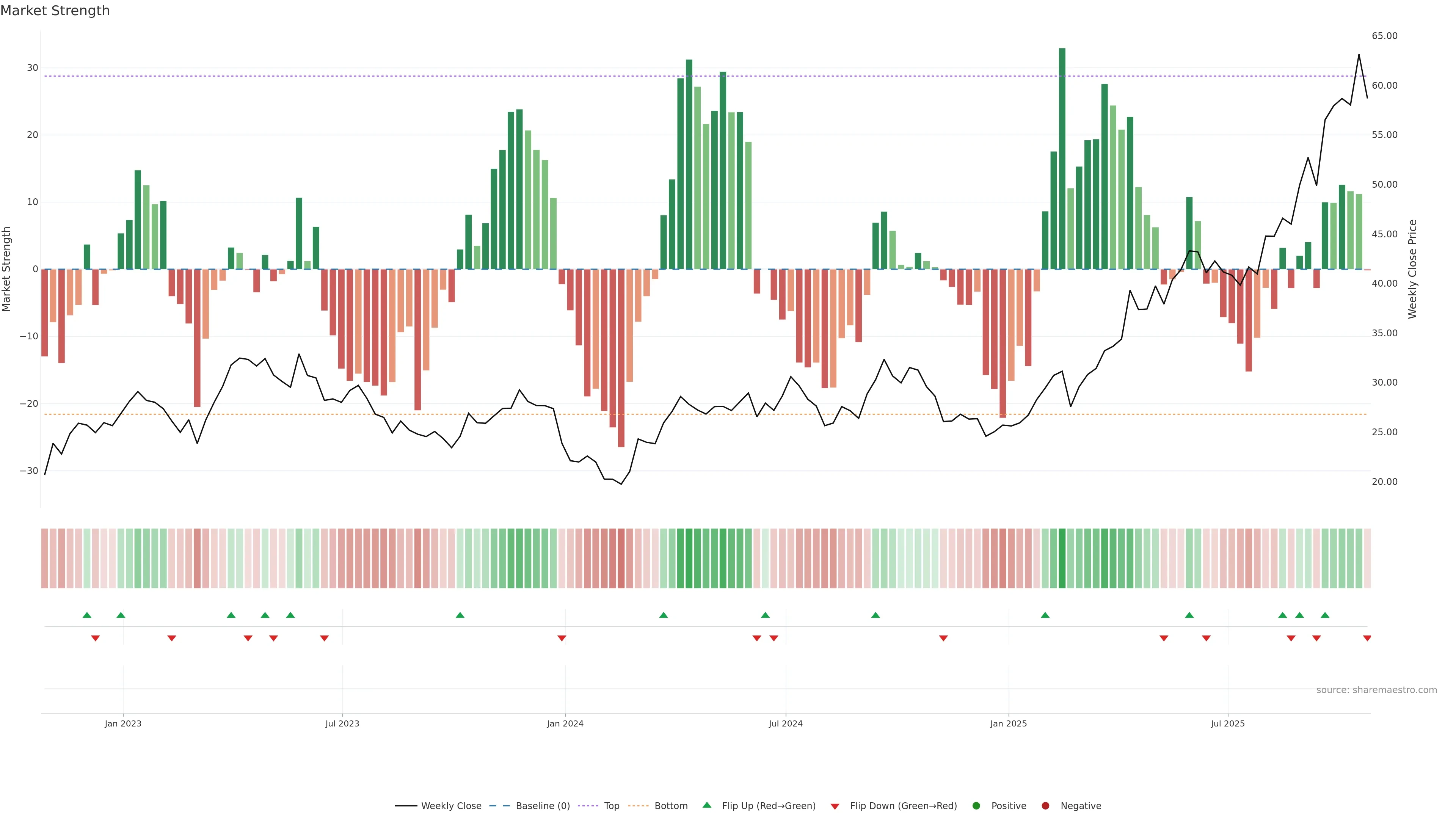Viewport: 1456px width, 819px height.
Task: Click the brightest green heat-strip cell in early 2025
Action: [x=1062, y=559]
